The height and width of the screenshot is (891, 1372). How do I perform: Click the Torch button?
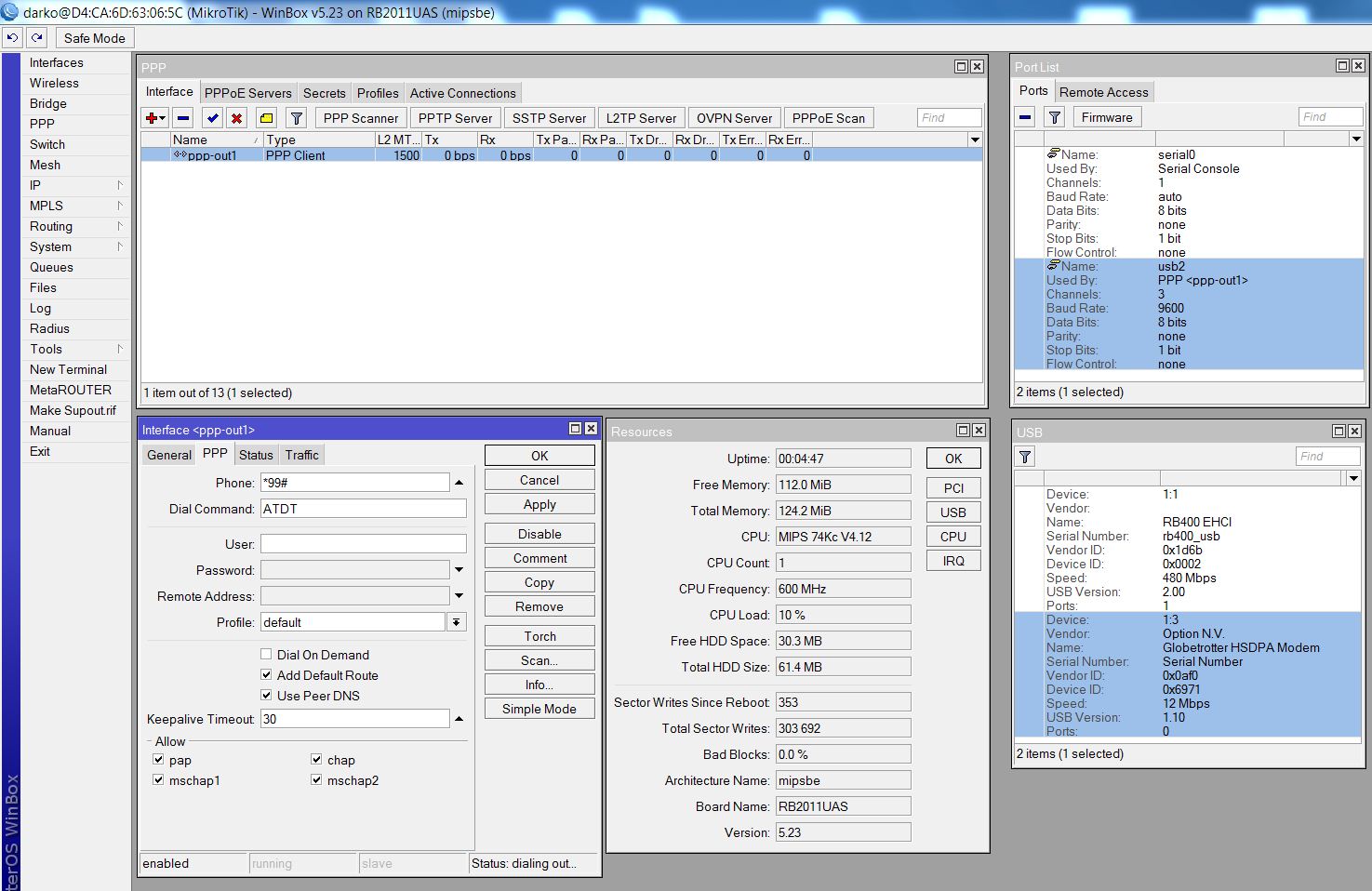tap(539, 635)
